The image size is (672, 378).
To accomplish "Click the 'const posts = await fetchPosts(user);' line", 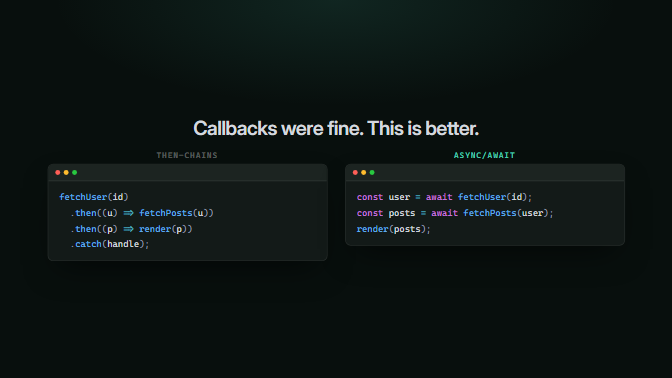I will pyautogui.click(x=455, y=213).
